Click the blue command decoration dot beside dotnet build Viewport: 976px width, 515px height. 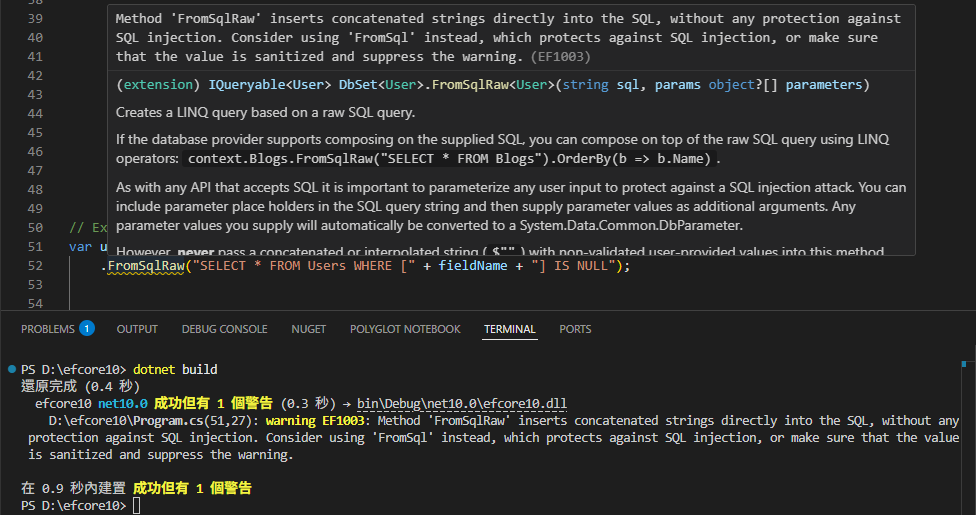(11, 370)
